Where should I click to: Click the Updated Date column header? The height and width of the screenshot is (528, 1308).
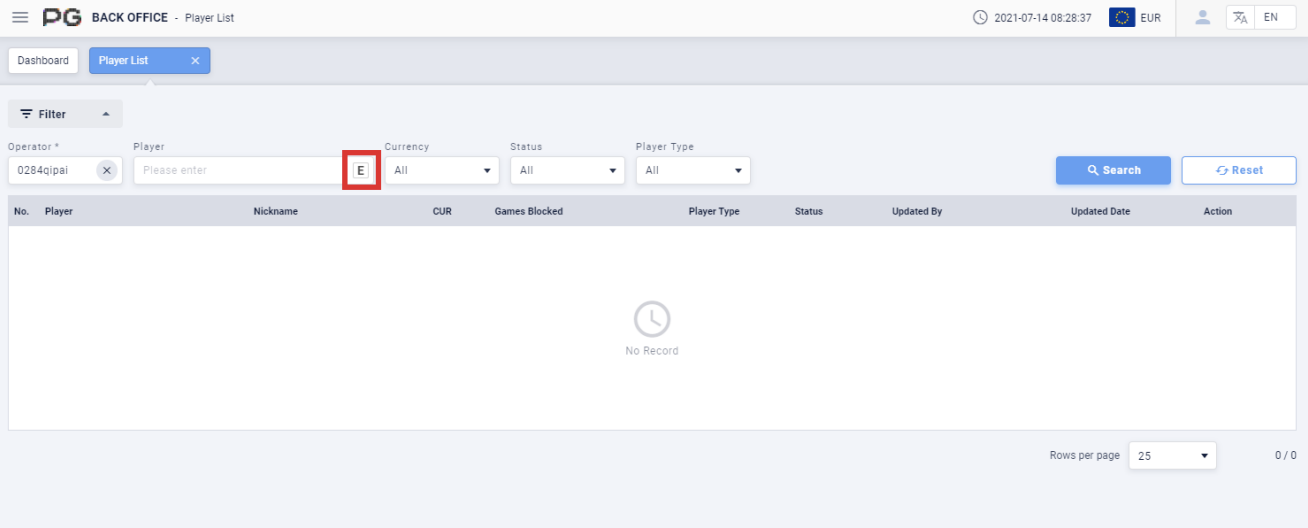click(1100, 212)
